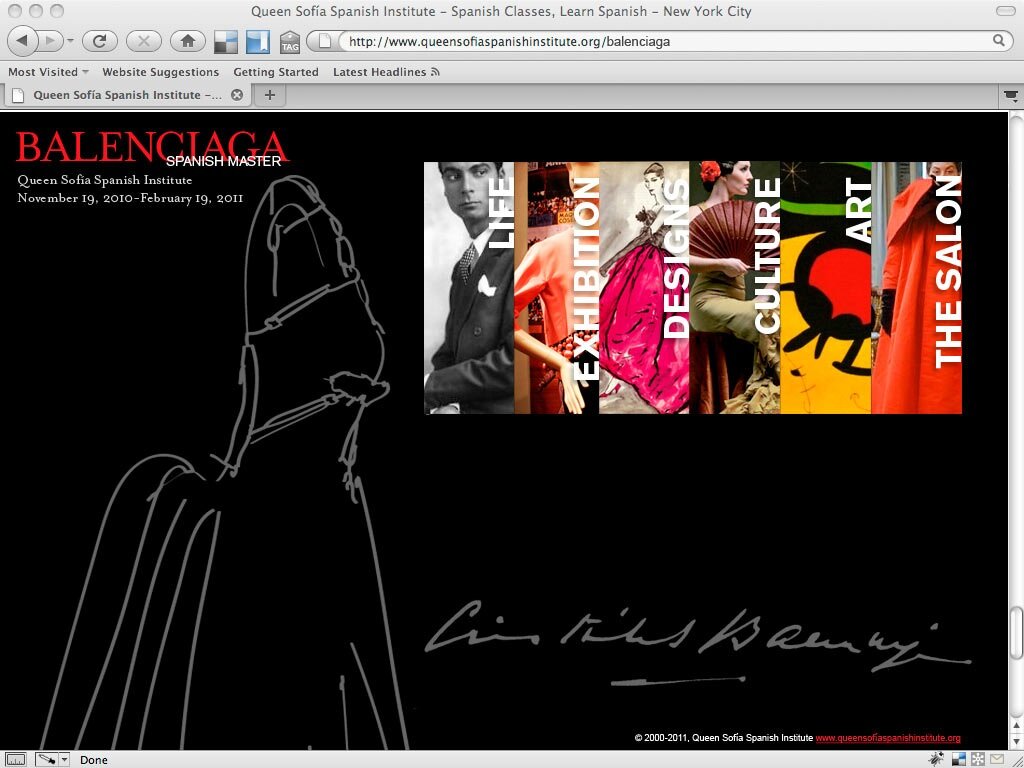Click the checkered square toolbar icon
The image size is (1024, 768).
(x=226, y=42)
